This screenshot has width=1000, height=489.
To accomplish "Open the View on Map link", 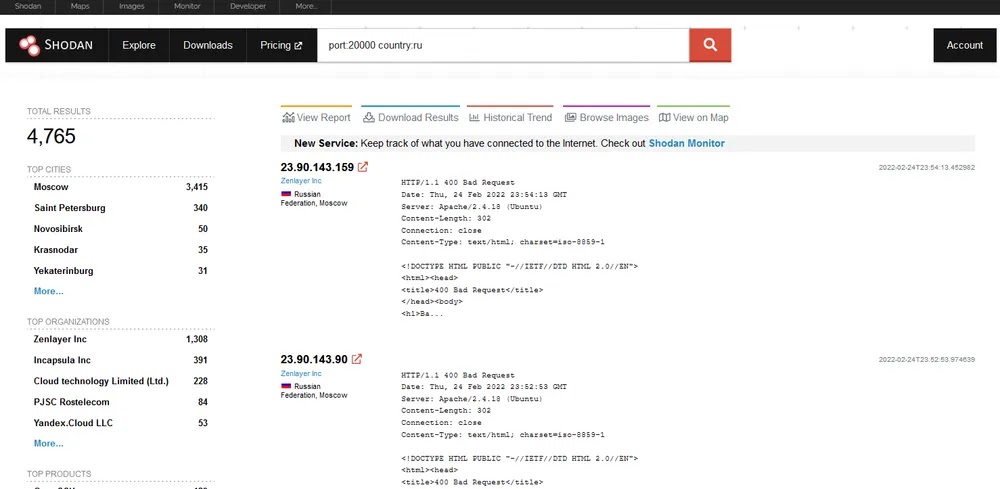I will [693, 117].
